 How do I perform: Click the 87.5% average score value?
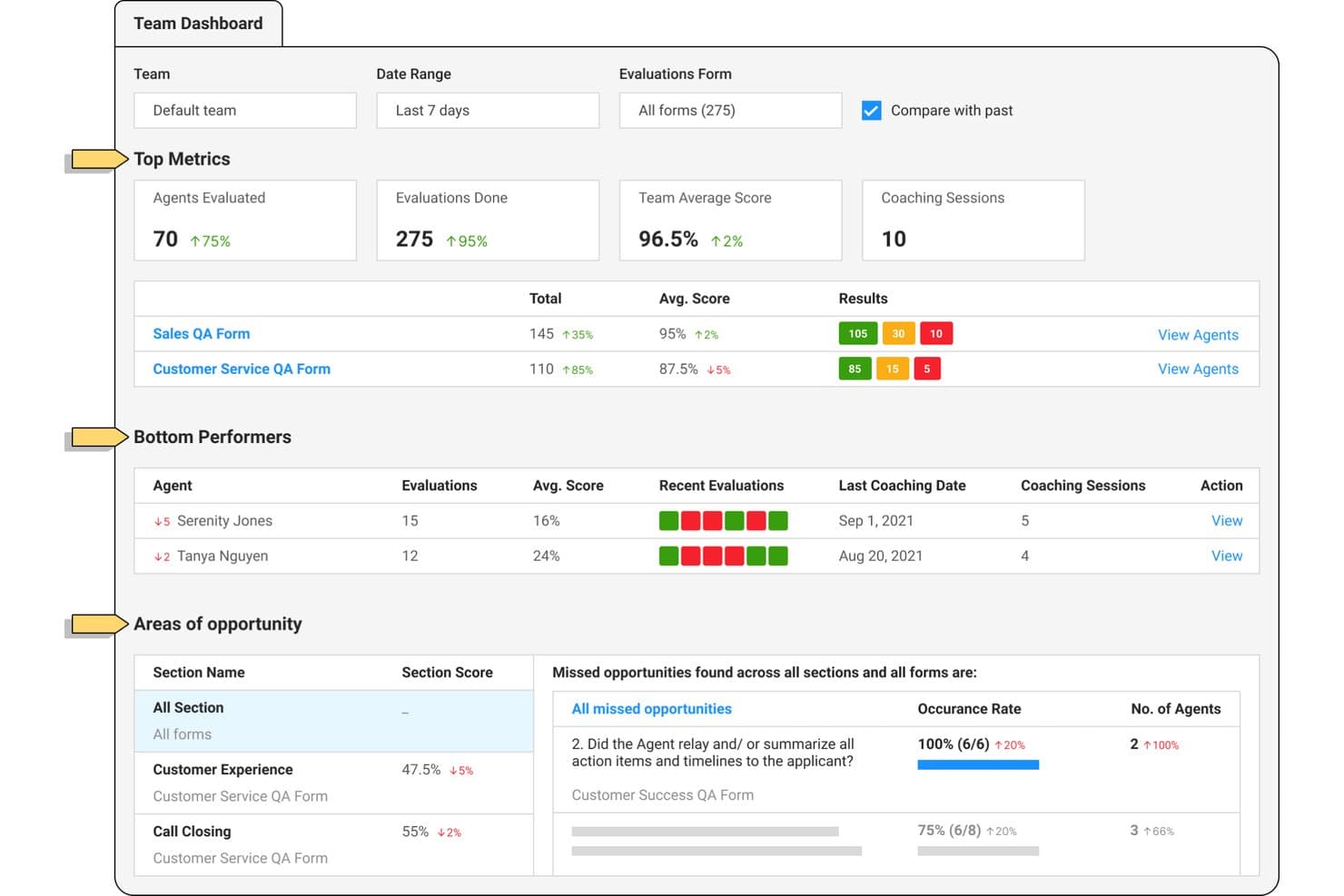click(678, 369)
